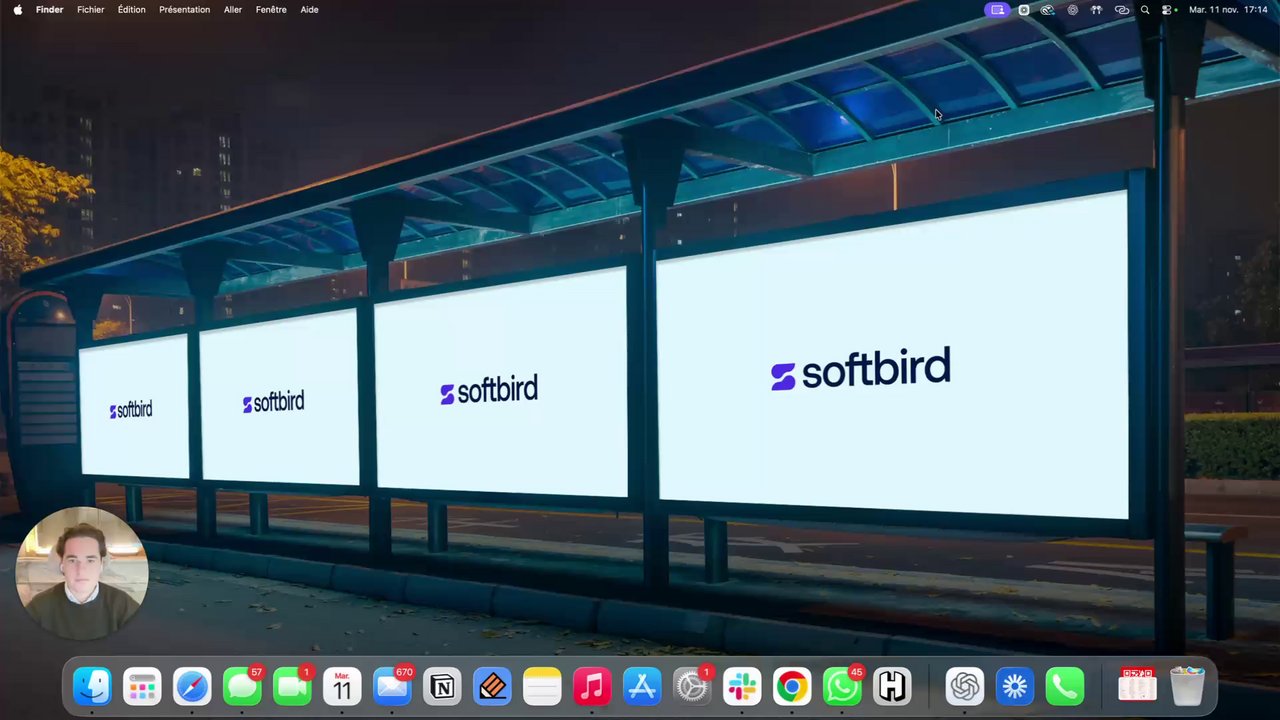Launch Safari from the Dock
The height and width of the screenshot is (720, 1280).
[x=192, y=686]
